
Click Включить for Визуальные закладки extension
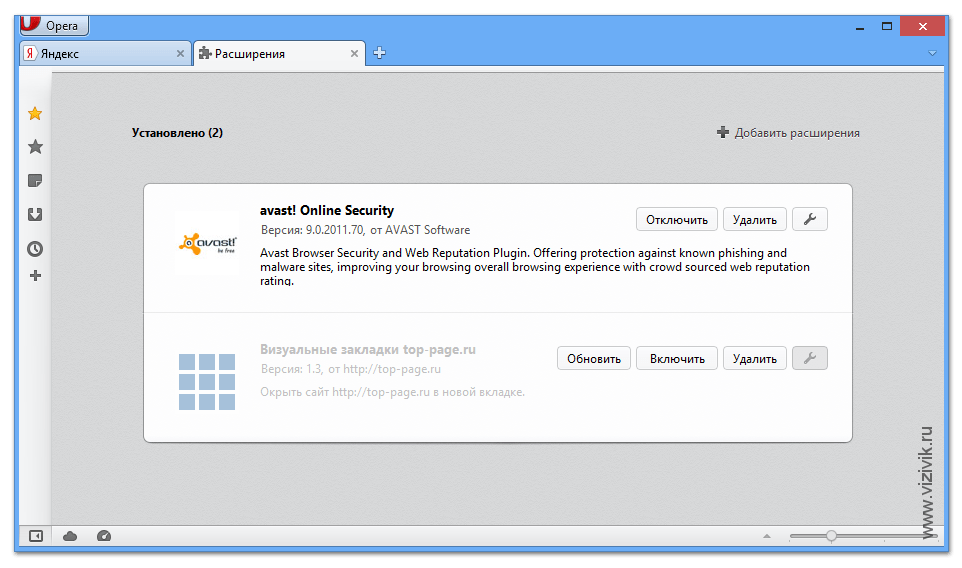point(677,358)
